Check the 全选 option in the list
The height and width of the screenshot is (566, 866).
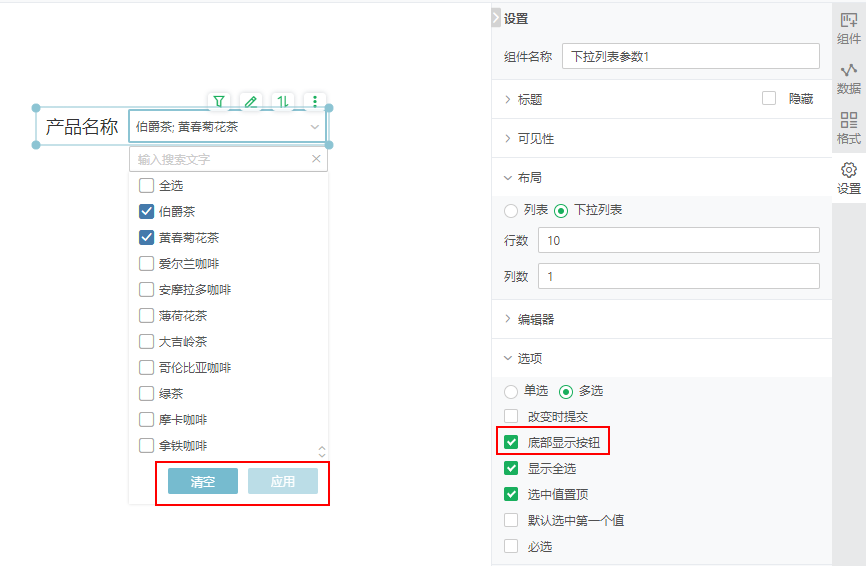click(x=147, y=185)
